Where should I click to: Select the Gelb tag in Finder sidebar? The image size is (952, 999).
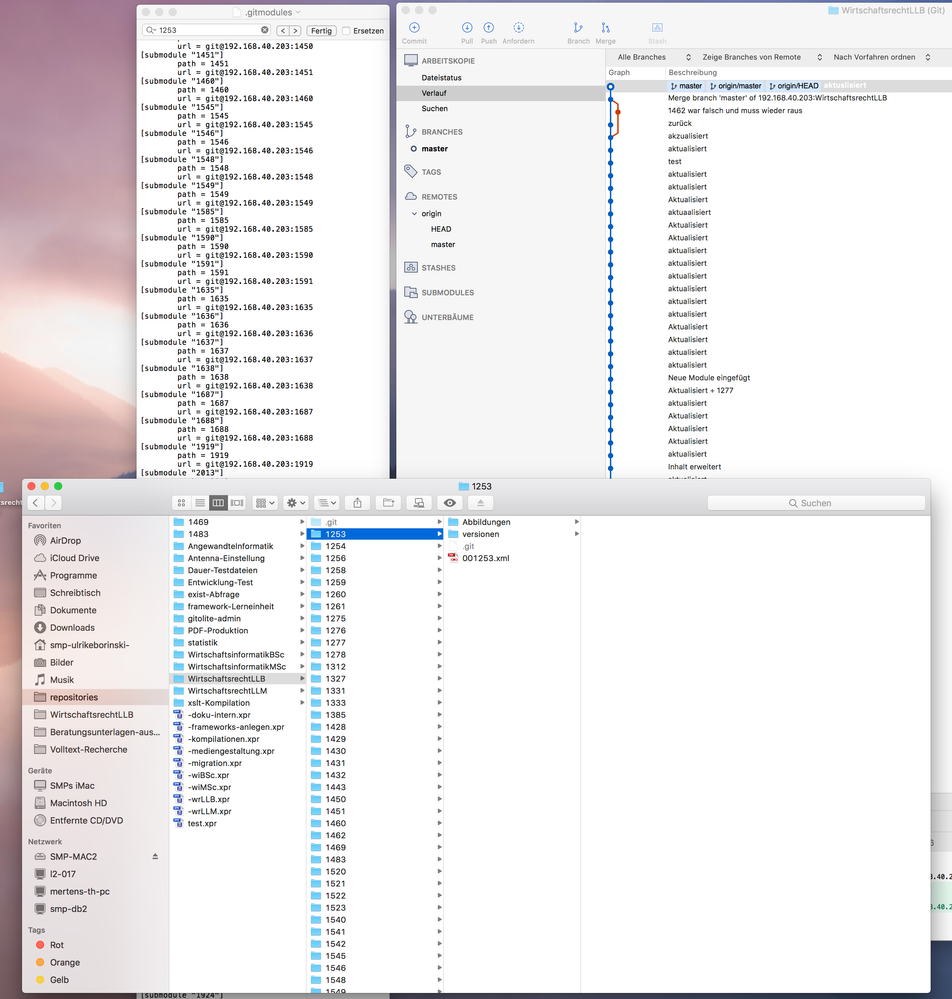(x=59, y=979)
